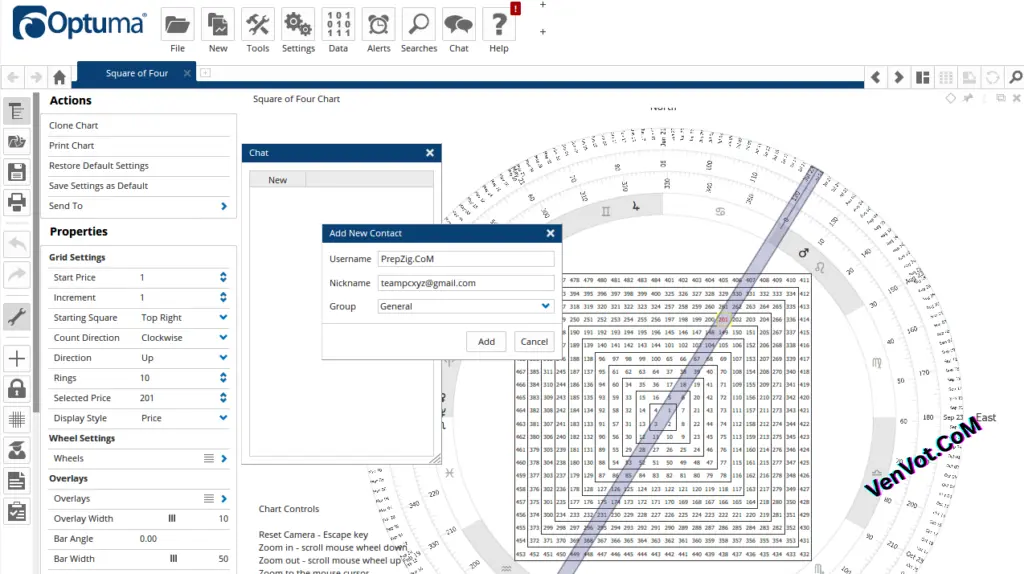The width and height of the screenshot is (1024, 574).
Task: Open the Direction dropdown
Action: pos(223,358)
